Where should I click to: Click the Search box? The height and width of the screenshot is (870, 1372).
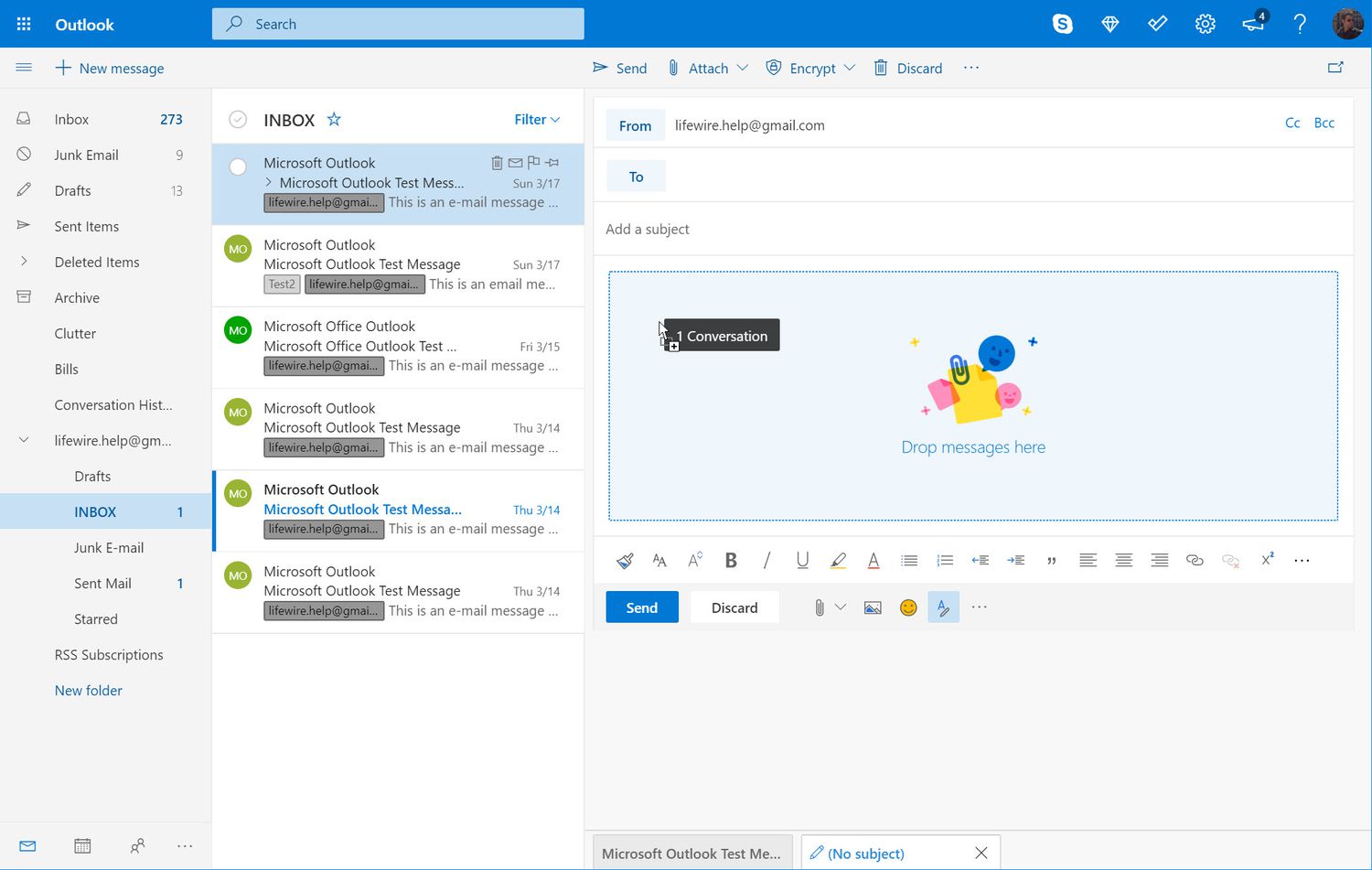[398, 24]
